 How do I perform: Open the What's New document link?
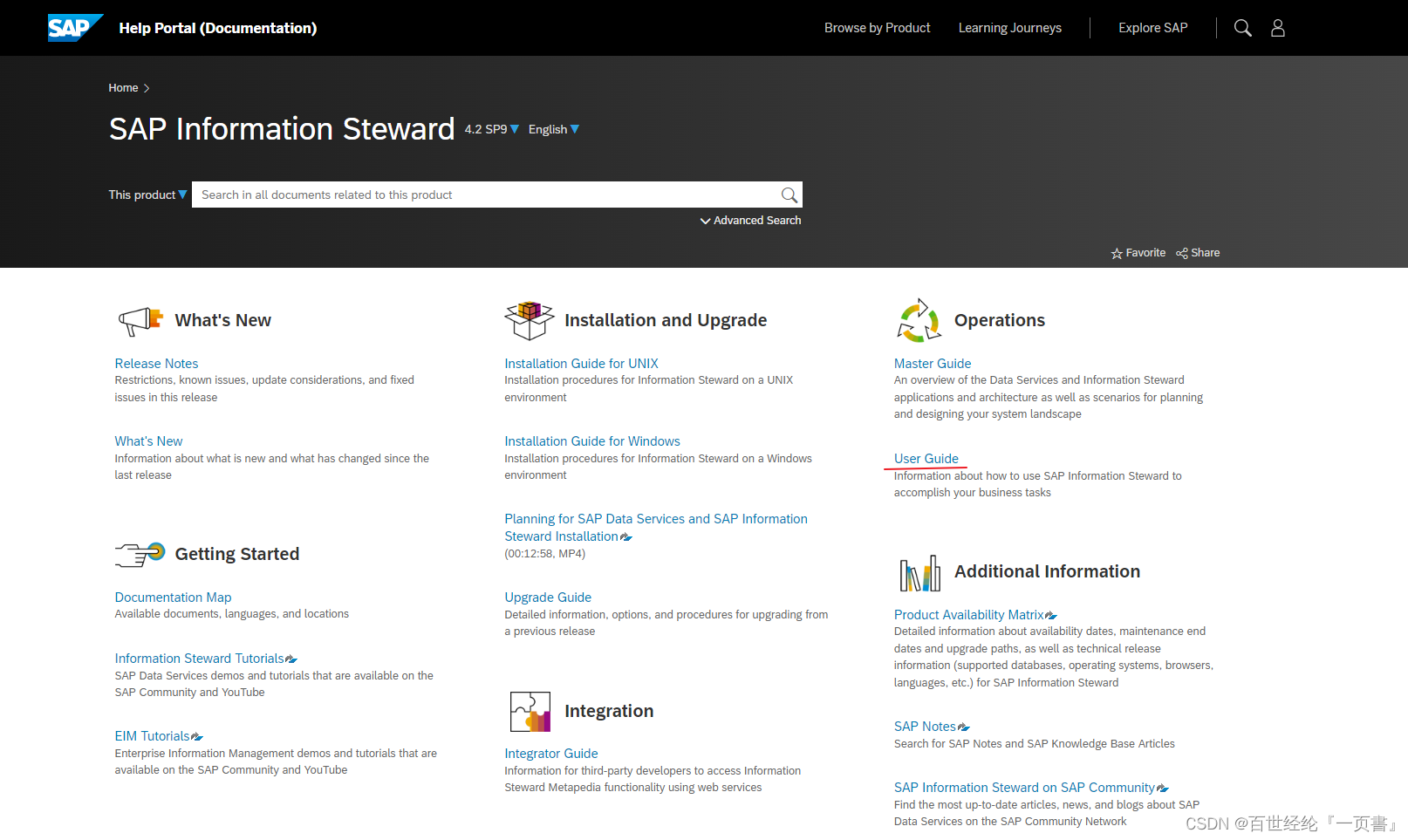pos(148,441)
